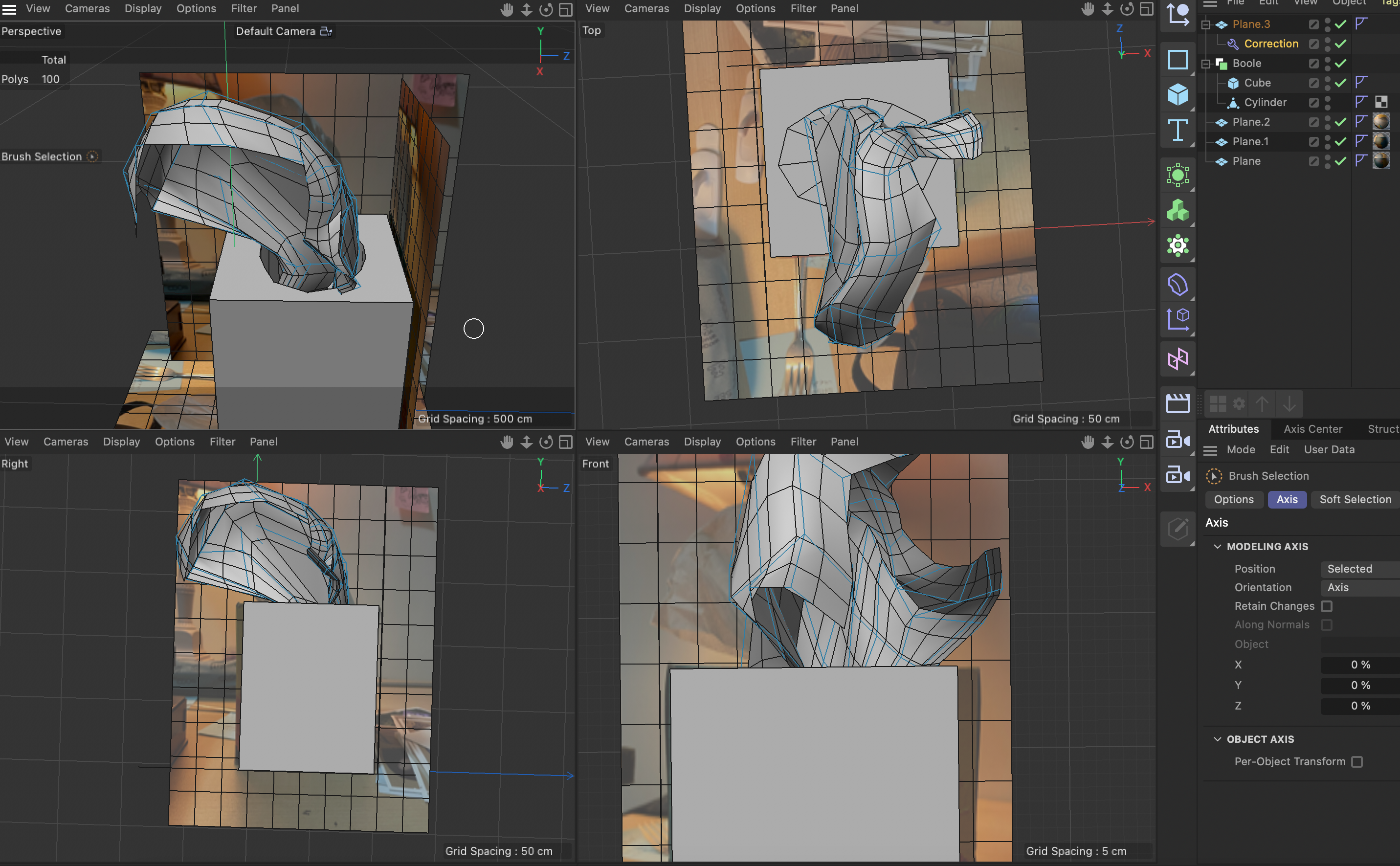The height and width of the screenshot is (866, 1400).
Task: Click the Correction deformer wrench icon under Plane.3
Action: 1232,44
